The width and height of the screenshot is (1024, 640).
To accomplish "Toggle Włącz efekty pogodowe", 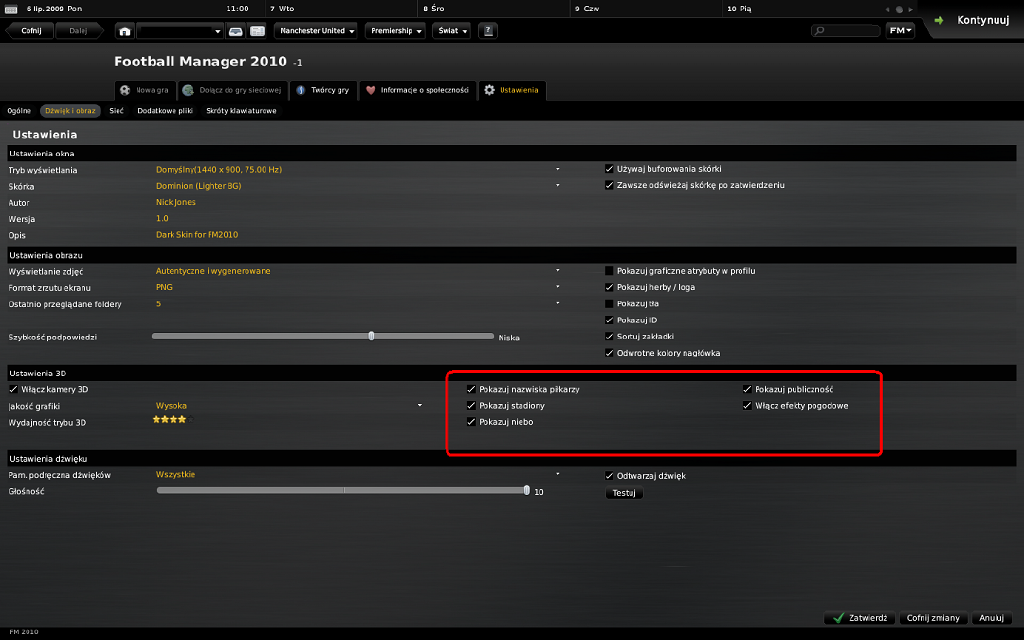I will point(748,406).
